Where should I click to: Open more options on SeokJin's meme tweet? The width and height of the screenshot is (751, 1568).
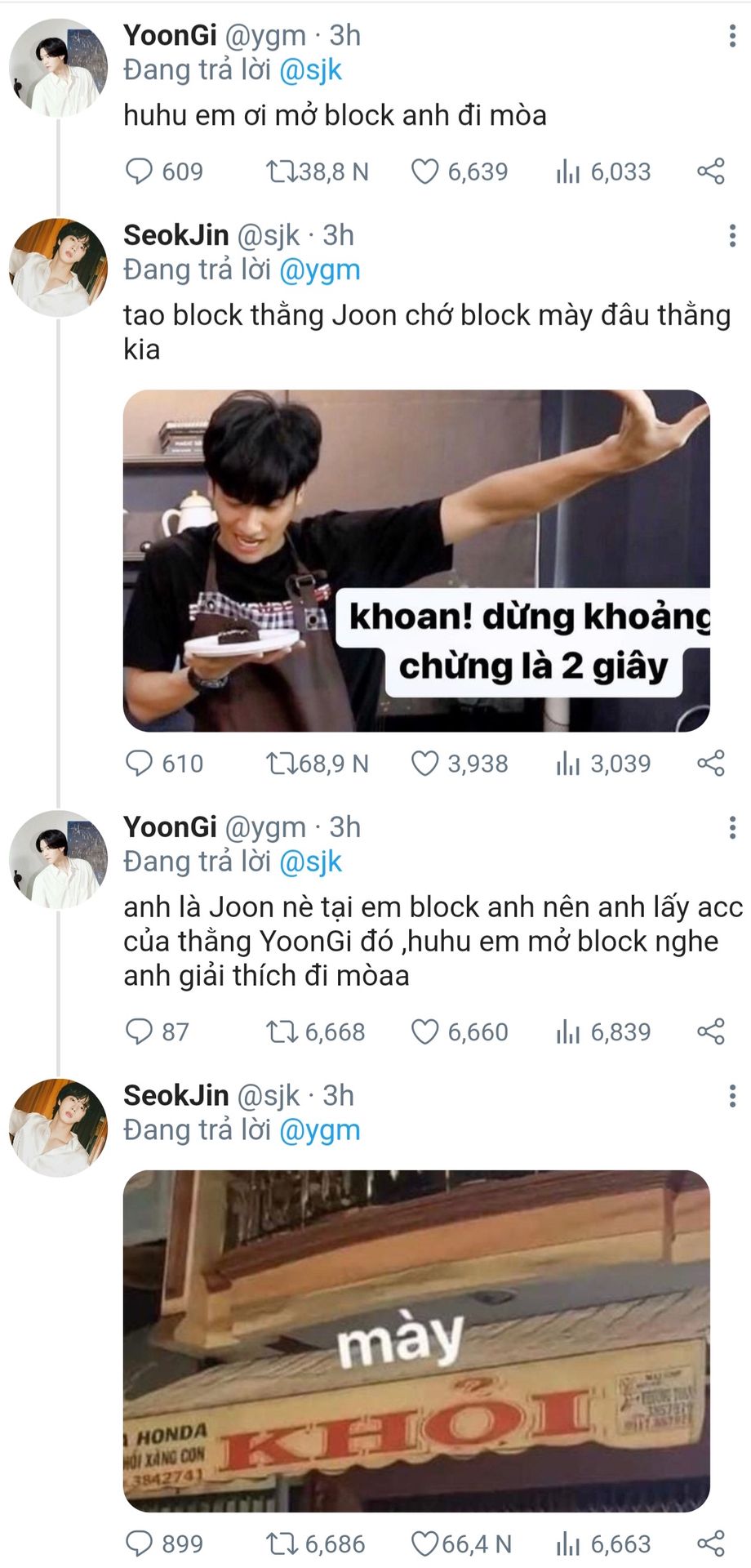tap(732, 236)
